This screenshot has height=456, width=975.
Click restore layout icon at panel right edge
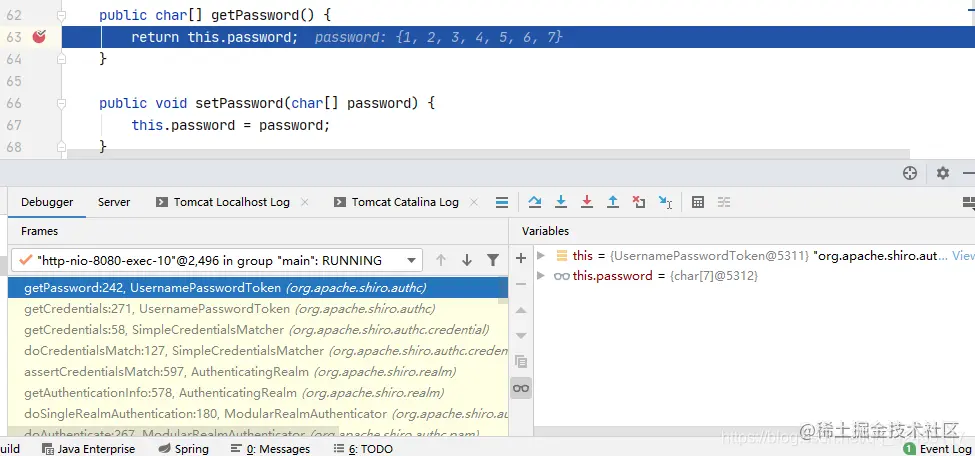click(x=969, y=202)
